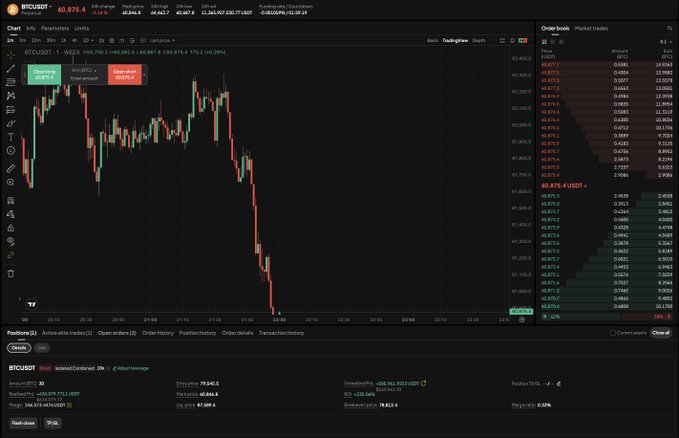Select the brush drawing tool

(11, 123)
